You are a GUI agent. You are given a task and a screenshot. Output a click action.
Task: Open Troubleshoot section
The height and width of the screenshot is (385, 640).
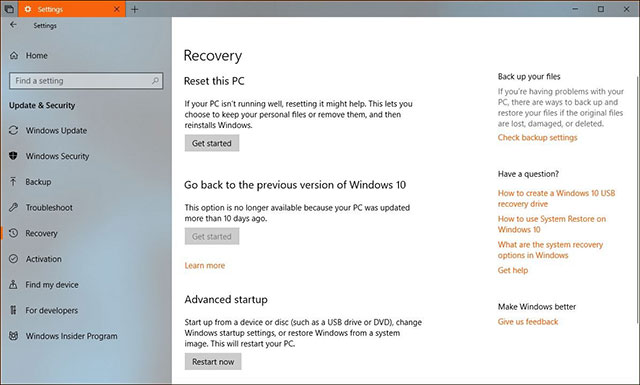[49, 208]
